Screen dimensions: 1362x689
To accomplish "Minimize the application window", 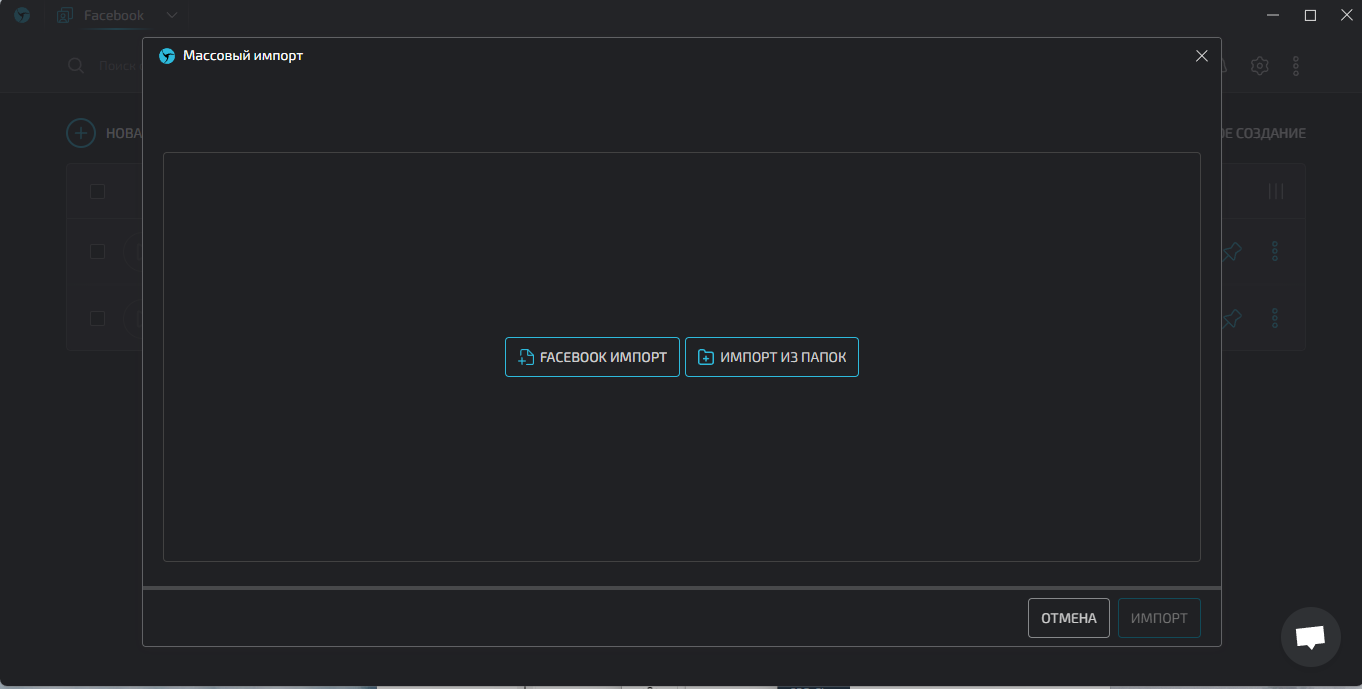I will point(1274,15).
